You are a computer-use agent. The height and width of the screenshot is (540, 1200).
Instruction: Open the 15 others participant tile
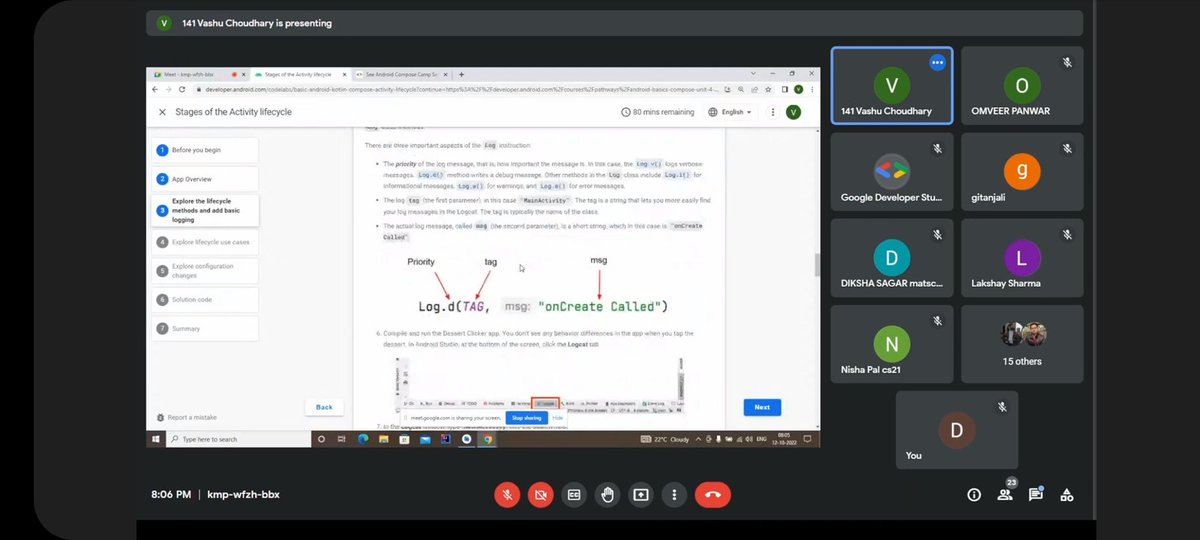1022,343
